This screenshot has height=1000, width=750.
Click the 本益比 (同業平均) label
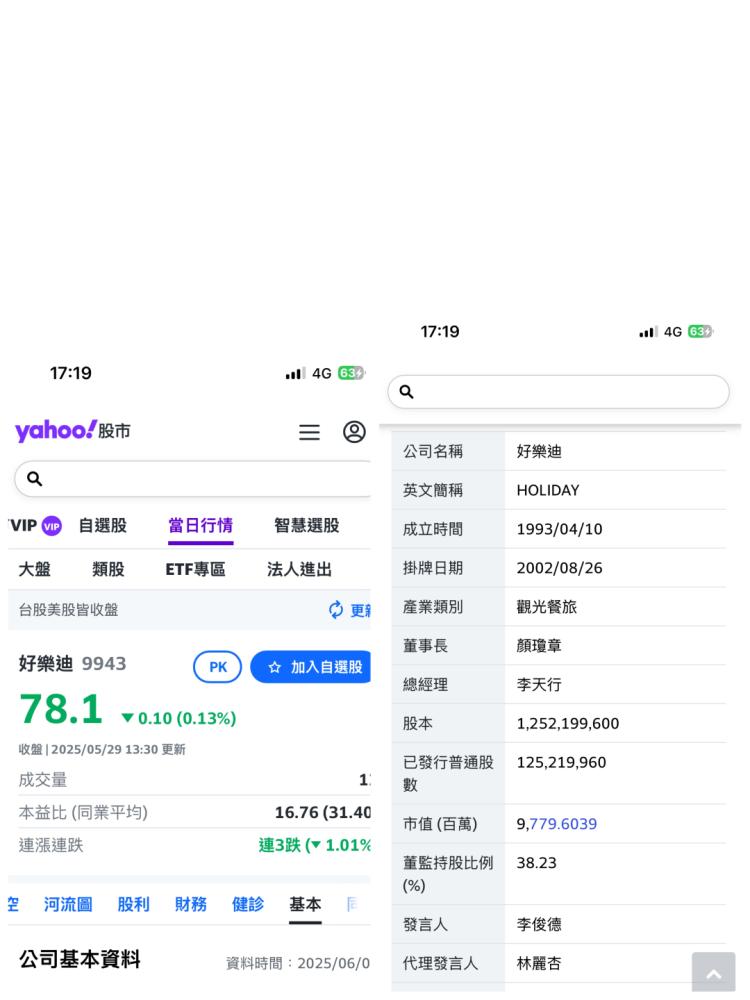pos(83,812)
